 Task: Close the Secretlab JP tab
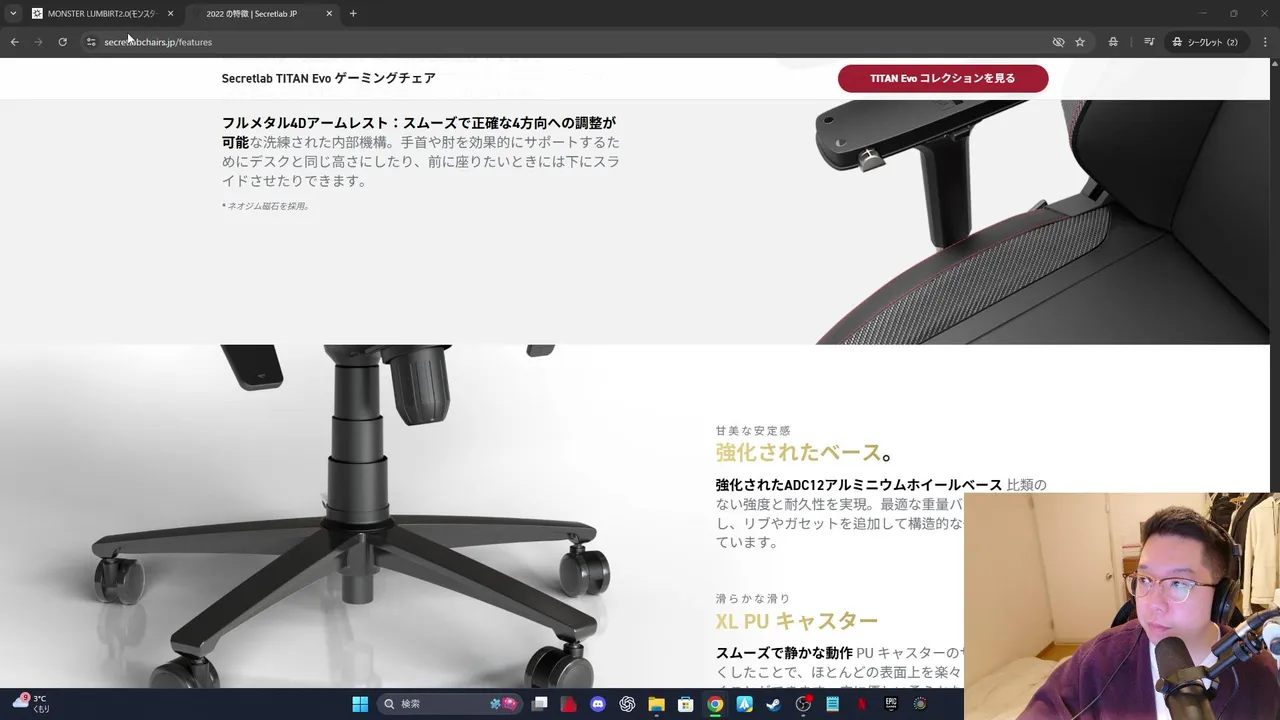pyautogui.click(x=329, y=14)
